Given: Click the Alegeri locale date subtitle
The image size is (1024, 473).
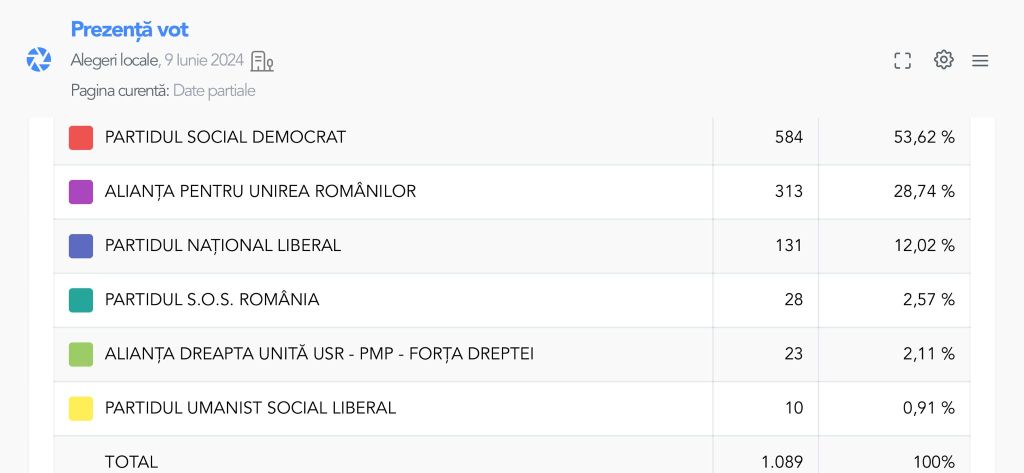Looking at the screenshot, I should [x=157, y=61].
